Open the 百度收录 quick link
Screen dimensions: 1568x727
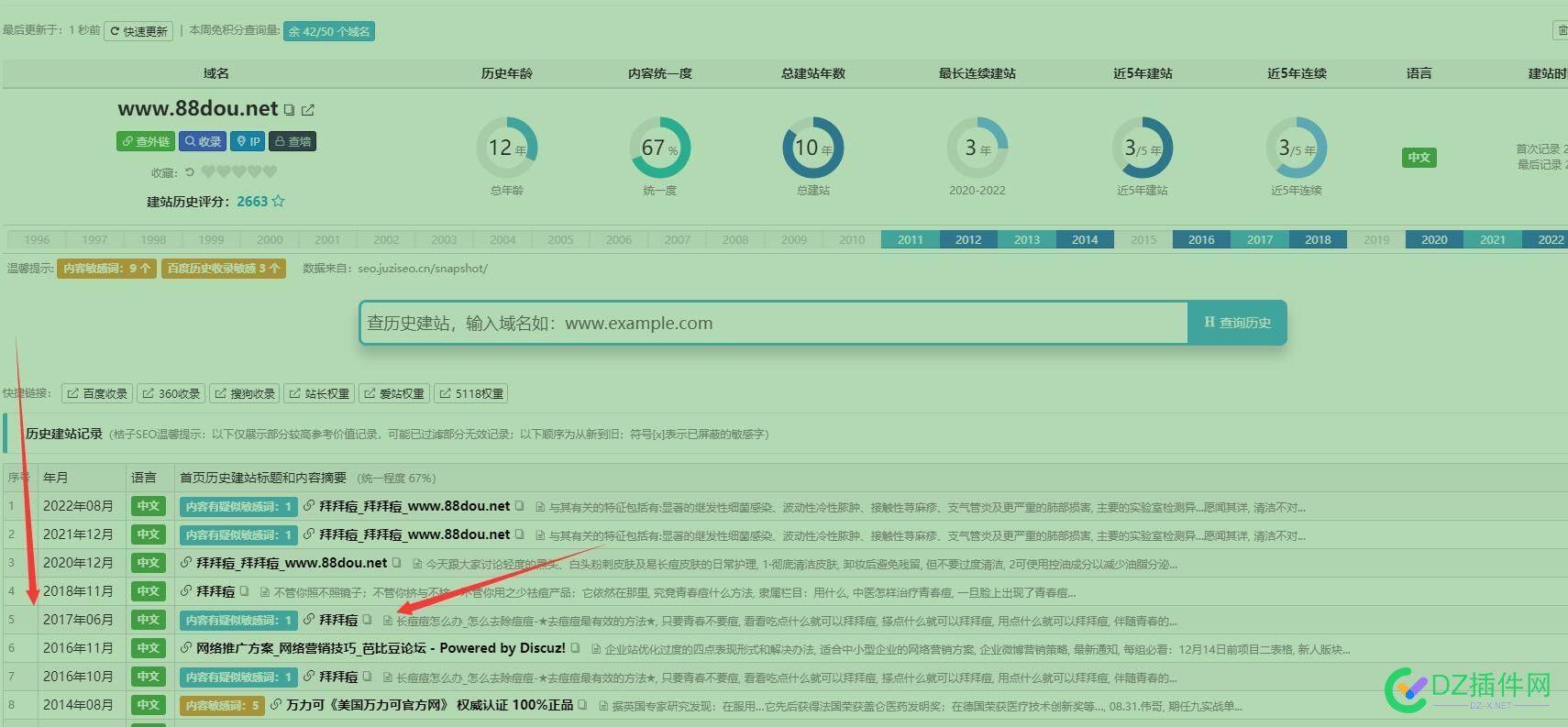coord(97,393)
